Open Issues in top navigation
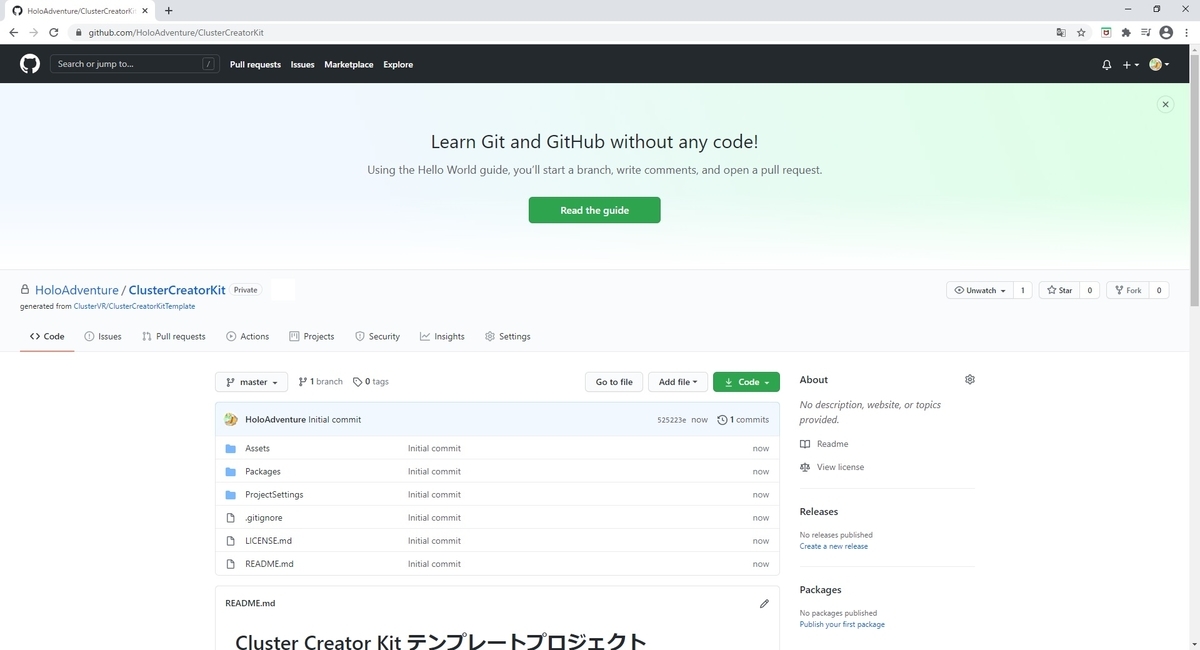This screenshot has height=650, width=1200. click(302, 64)
